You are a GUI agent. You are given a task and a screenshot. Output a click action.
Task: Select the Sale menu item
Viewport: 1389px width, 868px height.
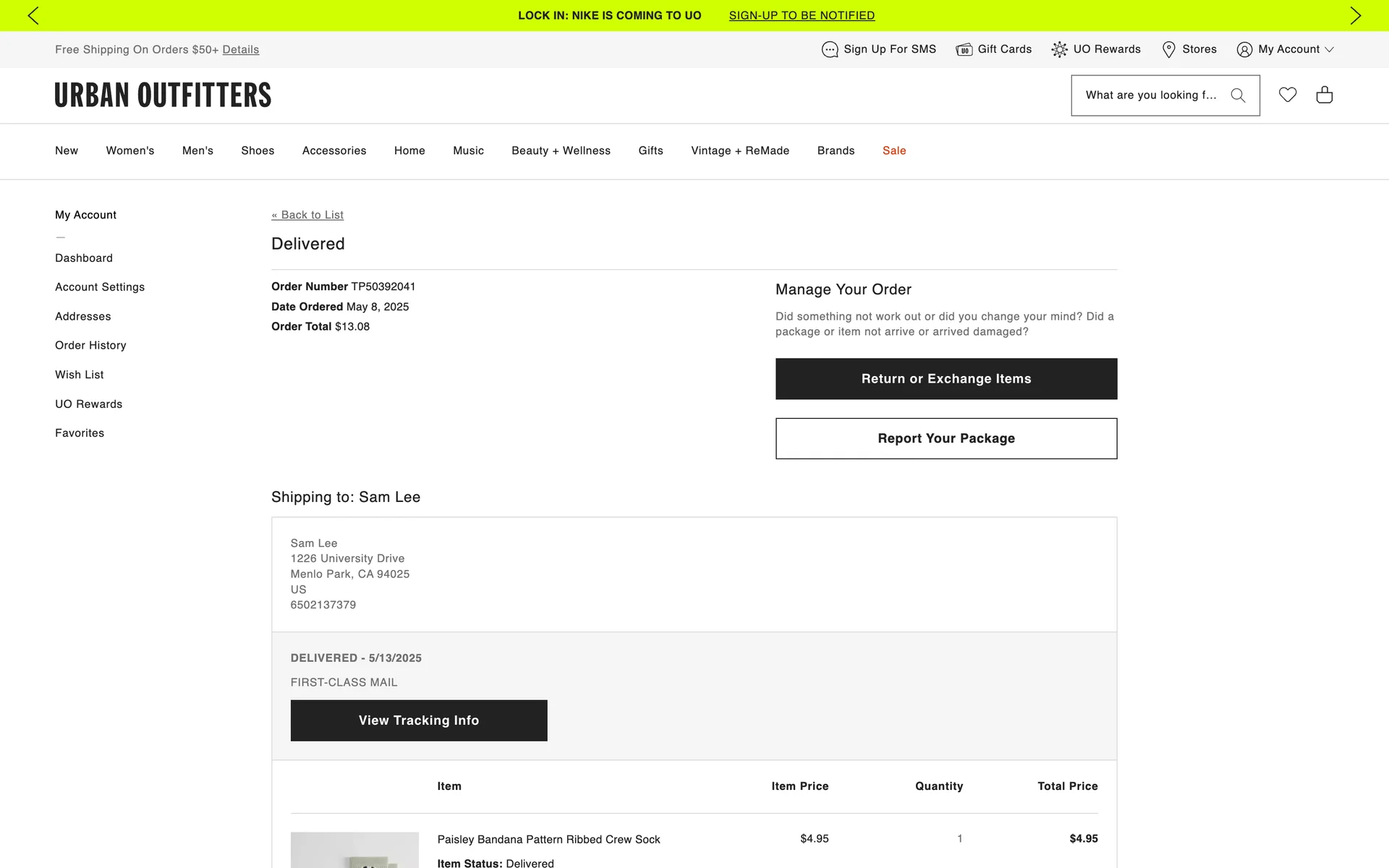coord(894,150)
